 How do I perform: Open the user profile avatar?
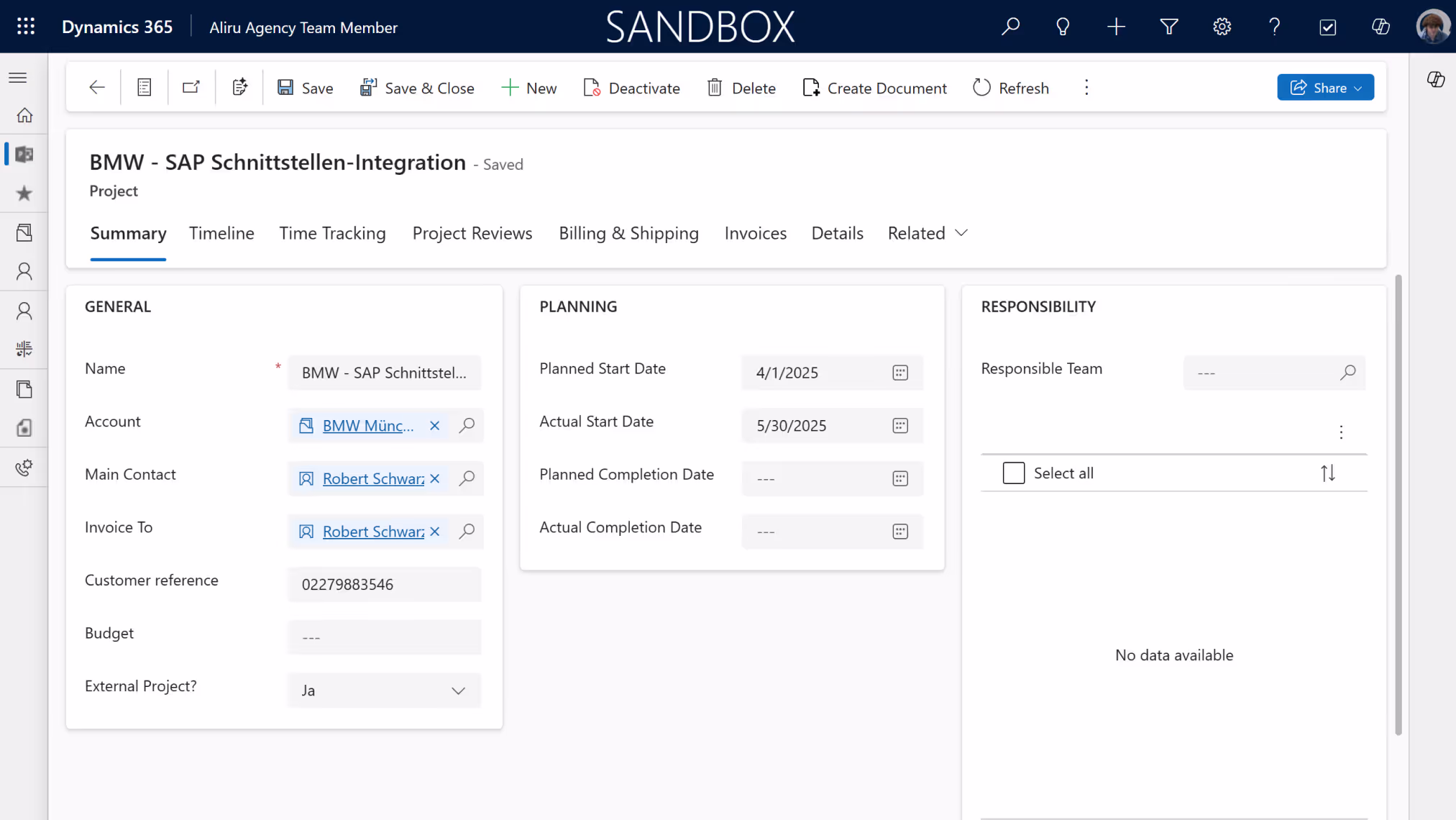1432,27
